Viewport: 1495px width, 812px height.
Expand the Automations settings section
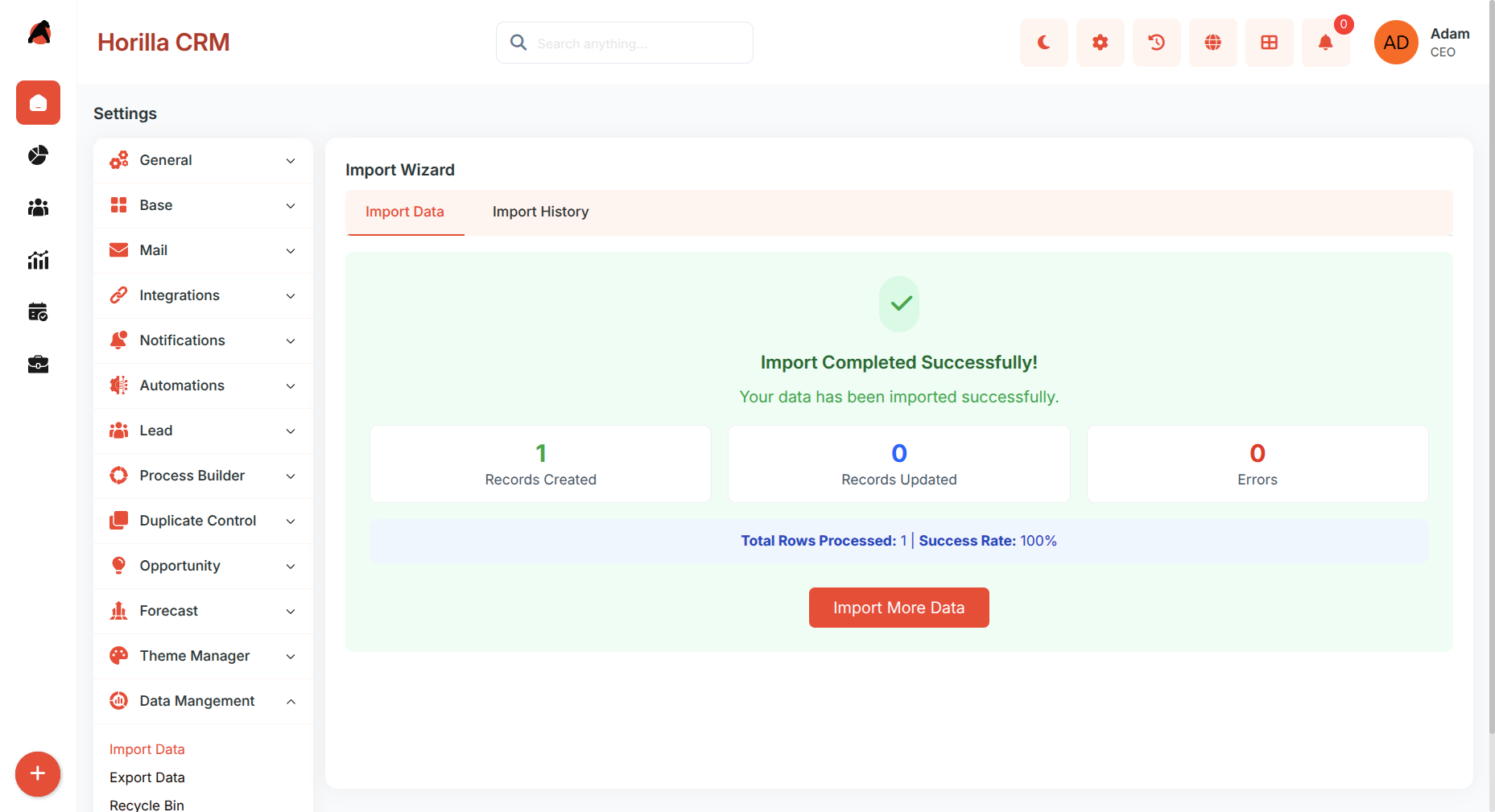[x=203, y=385]
